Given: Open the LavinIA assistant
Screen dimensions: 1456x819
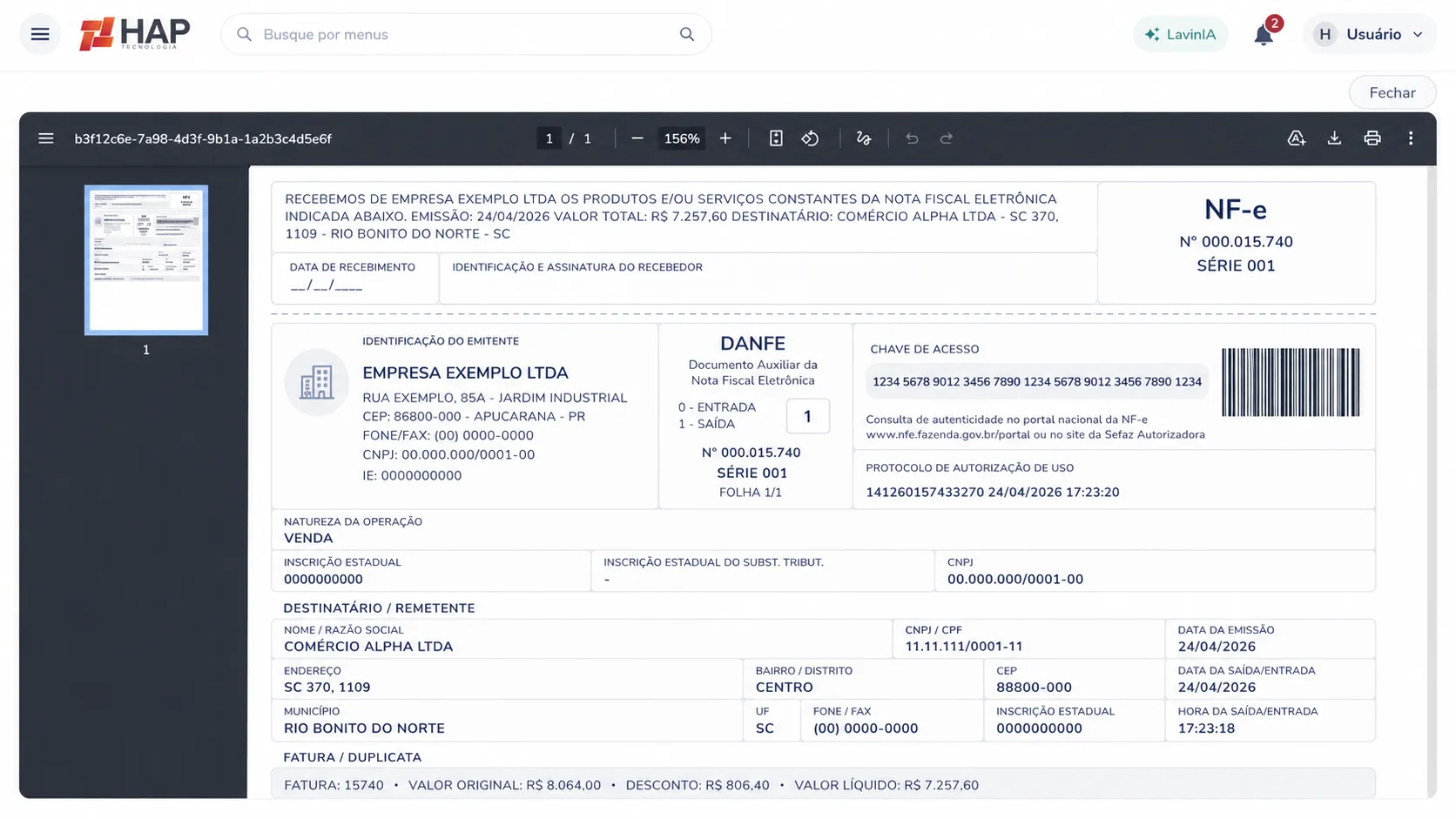Looking at the screenshot, I should click(x=1181, y=35).
